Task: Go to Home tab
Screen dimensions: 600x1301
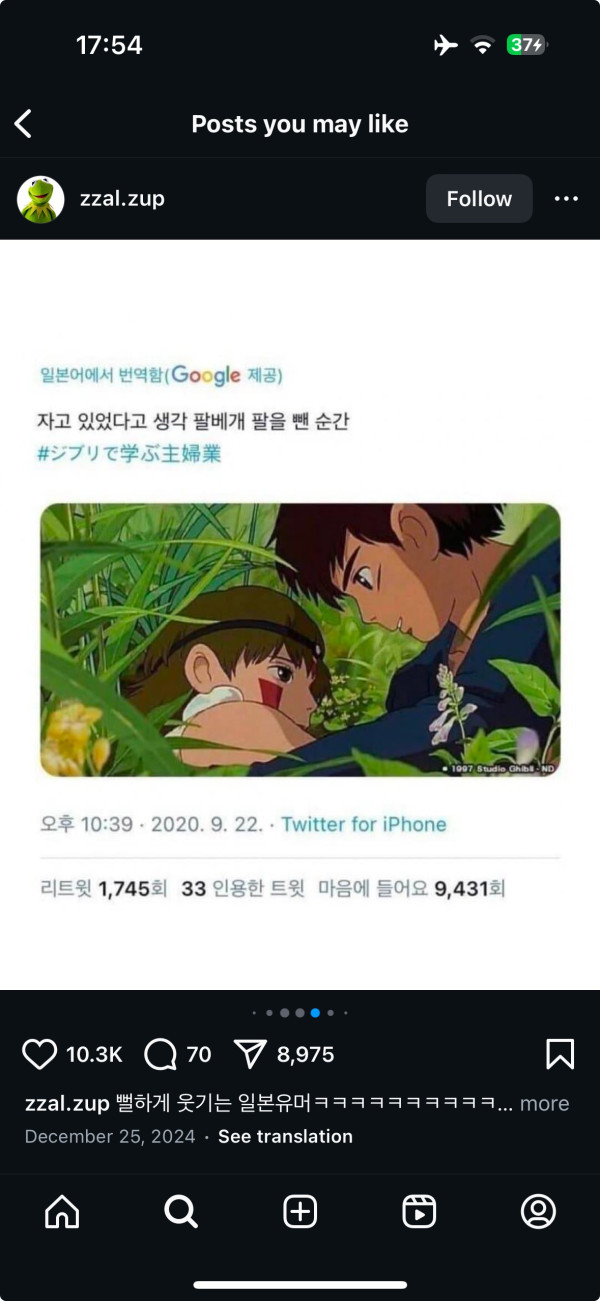Action: point(62,1212)
